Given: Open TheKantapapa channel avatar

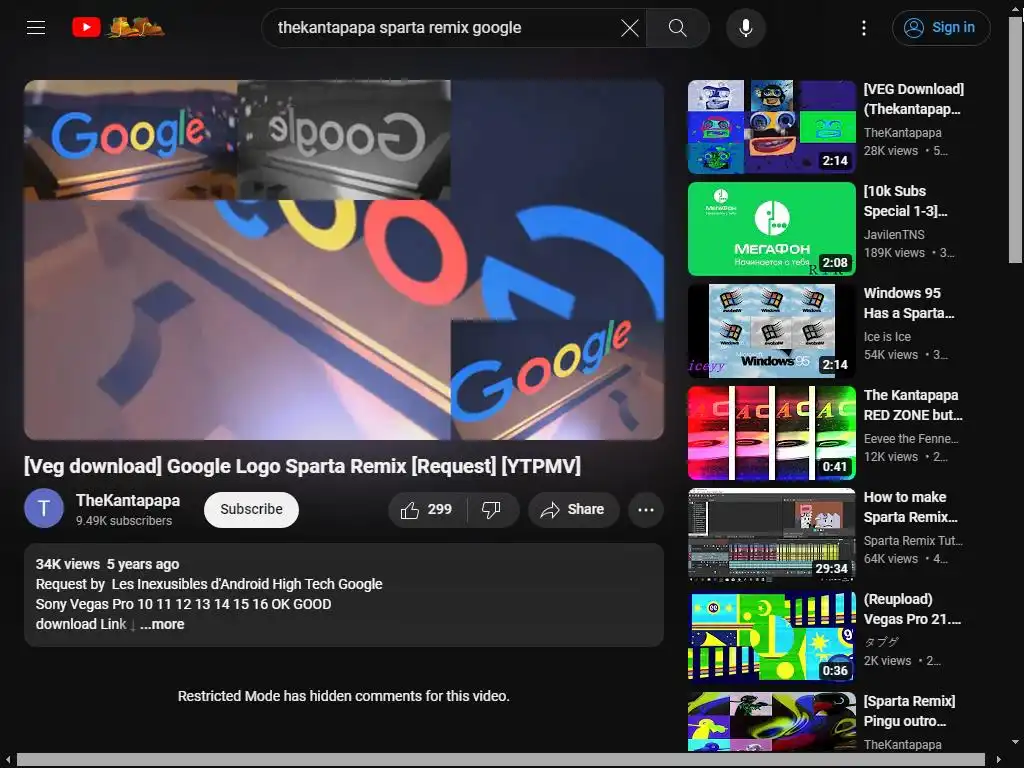Looking at the screenshot, I should (44, 508).
